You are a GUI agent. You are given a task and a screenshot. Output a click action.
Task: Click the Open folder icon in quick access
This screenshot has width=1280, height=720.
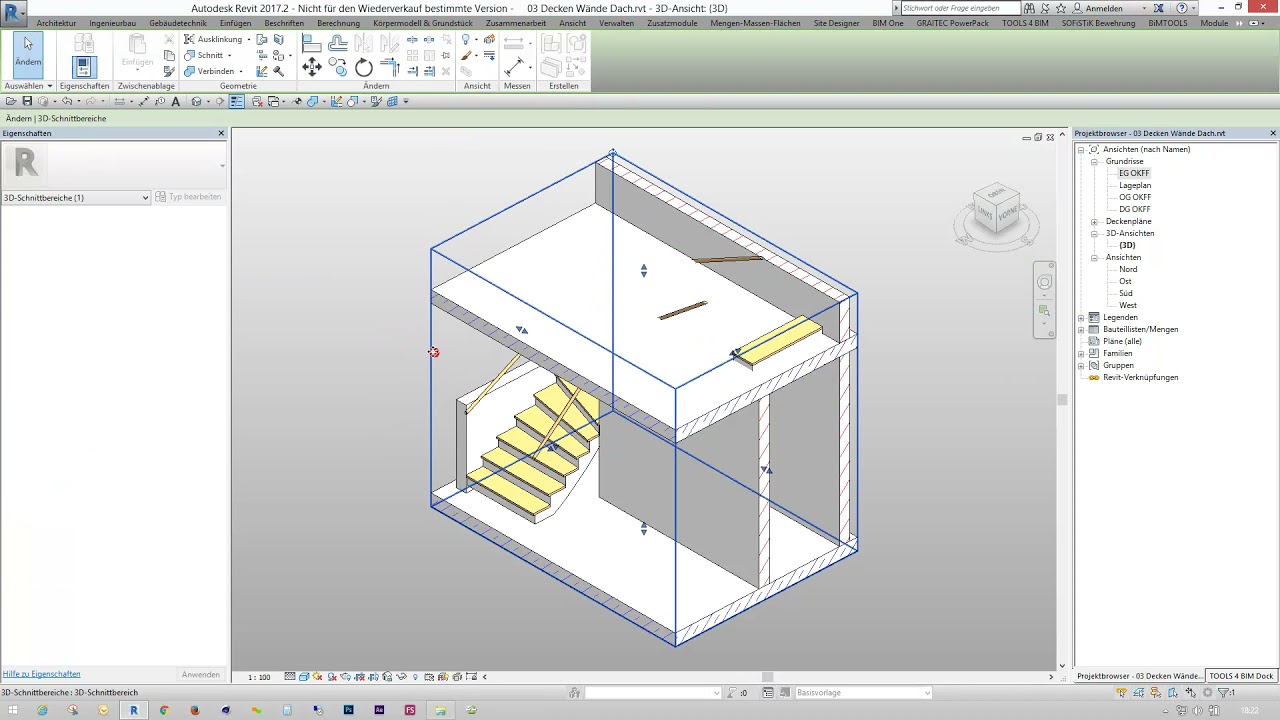point(11,101)
